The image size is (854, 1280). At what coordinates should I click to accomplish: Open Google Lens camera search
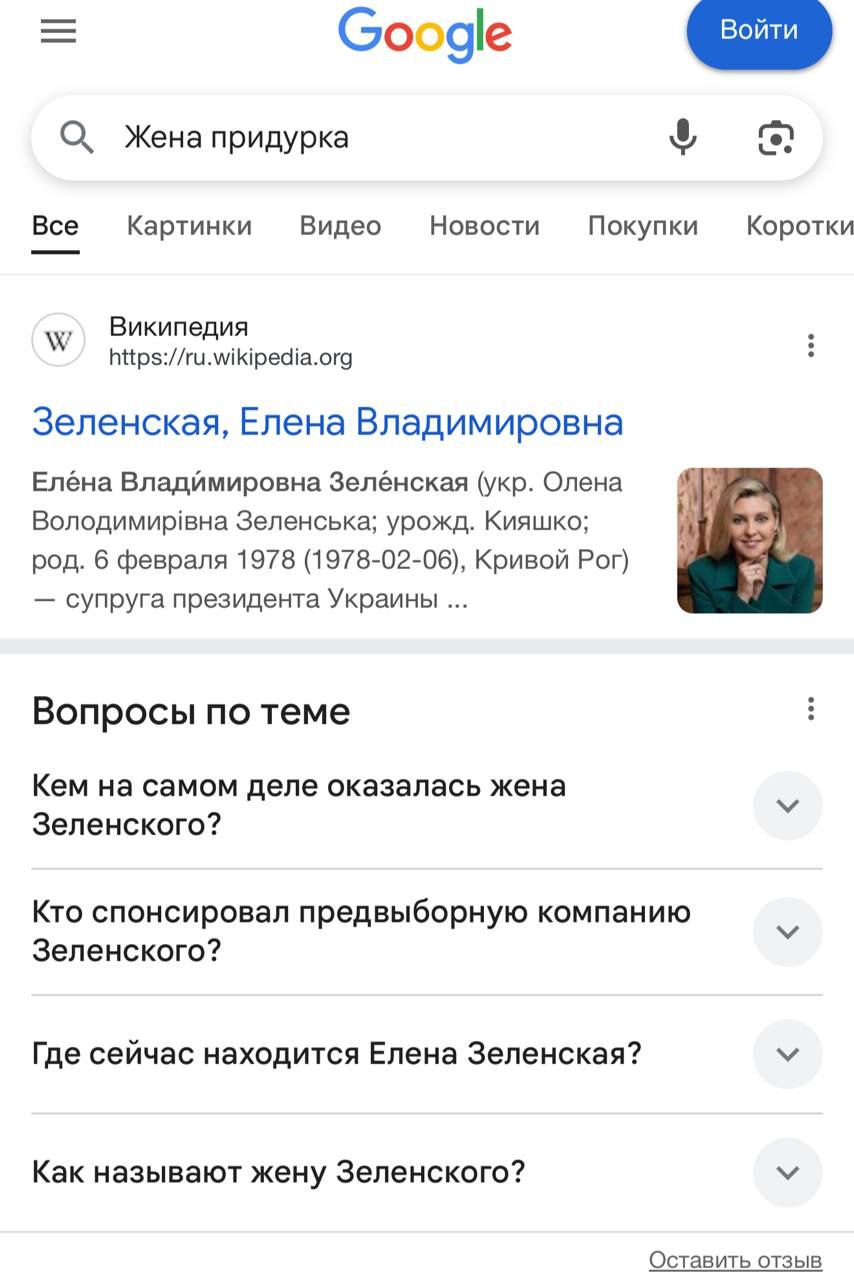coord(776,137)
